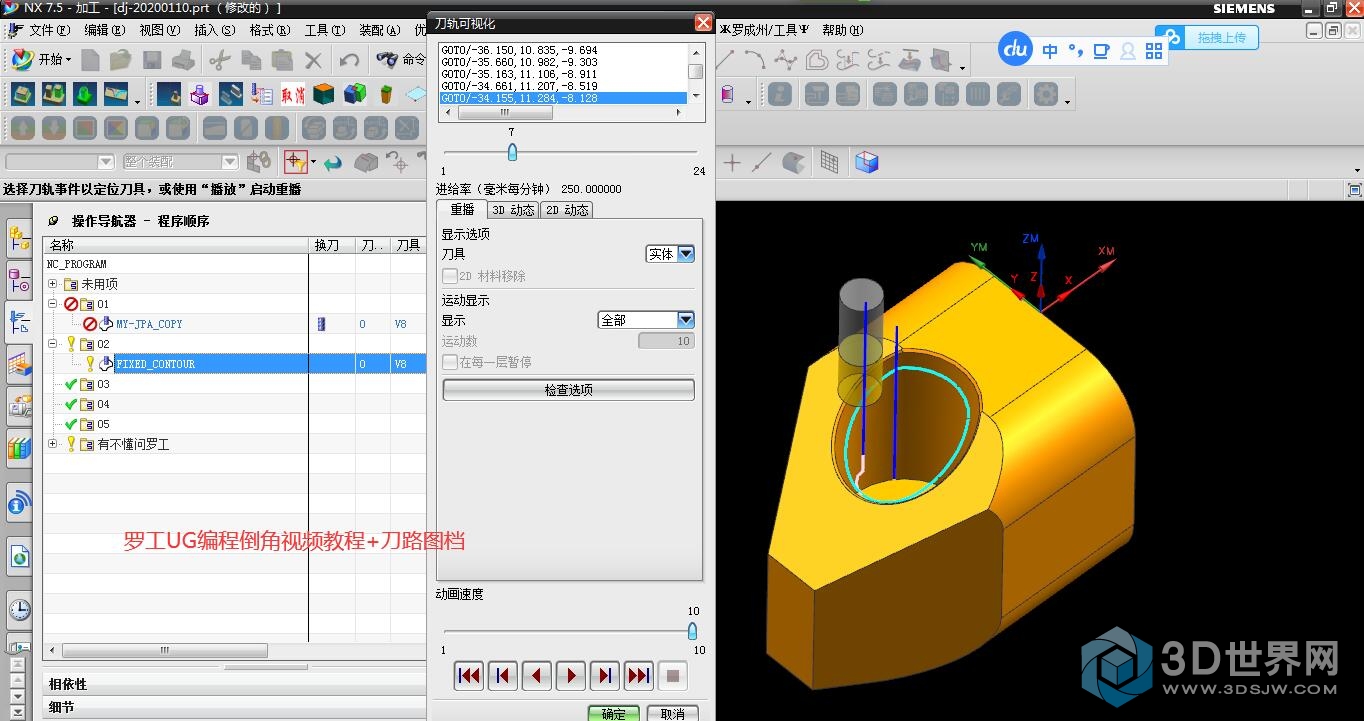Screen dimensions: 1364x721
Task: Expand the 未用项 tree node
Action: pyautogui.click(x=53, y=284)
